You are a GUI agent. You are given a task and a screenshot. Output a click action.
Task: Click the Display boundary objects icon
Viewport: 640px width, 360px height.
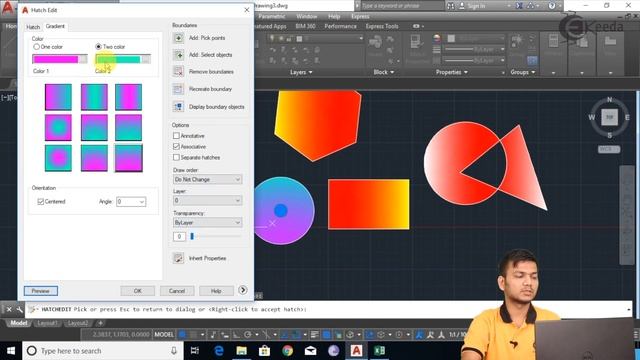coord(178,107)
